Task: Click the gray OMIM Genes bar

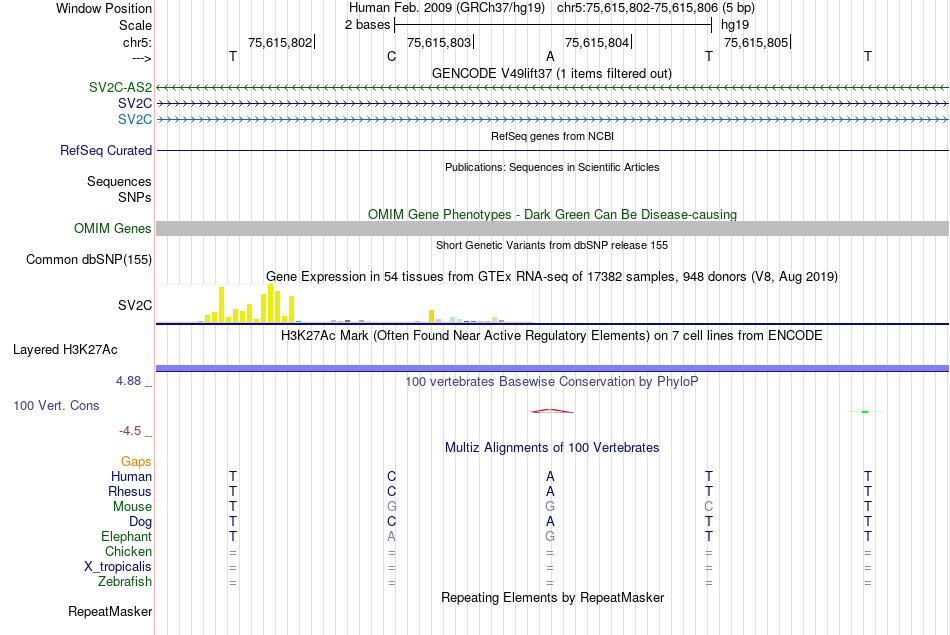Action: click(552, 228)
